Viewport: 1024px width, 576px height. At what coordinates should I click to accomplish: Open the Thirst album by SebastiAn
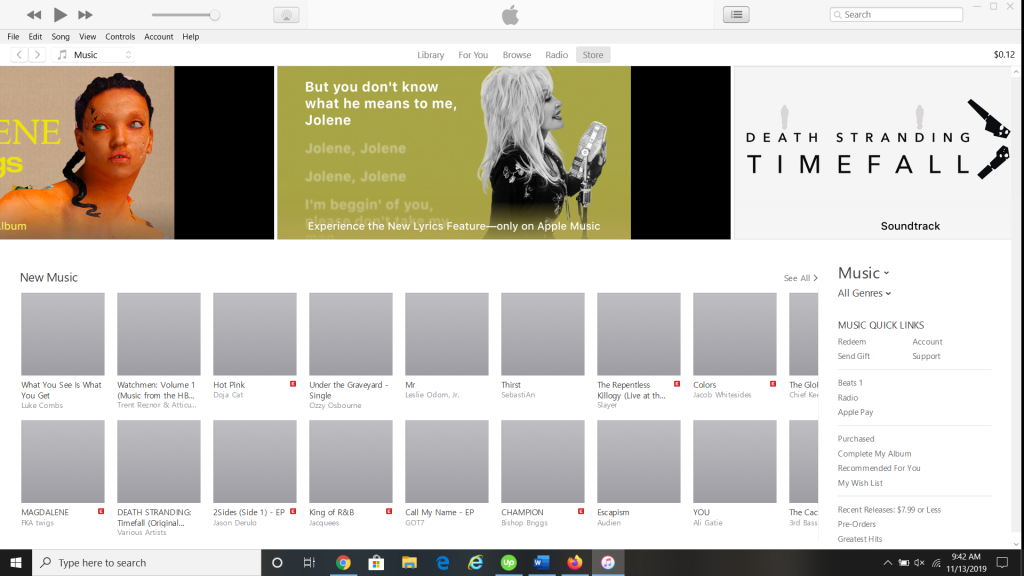(543, 334)
